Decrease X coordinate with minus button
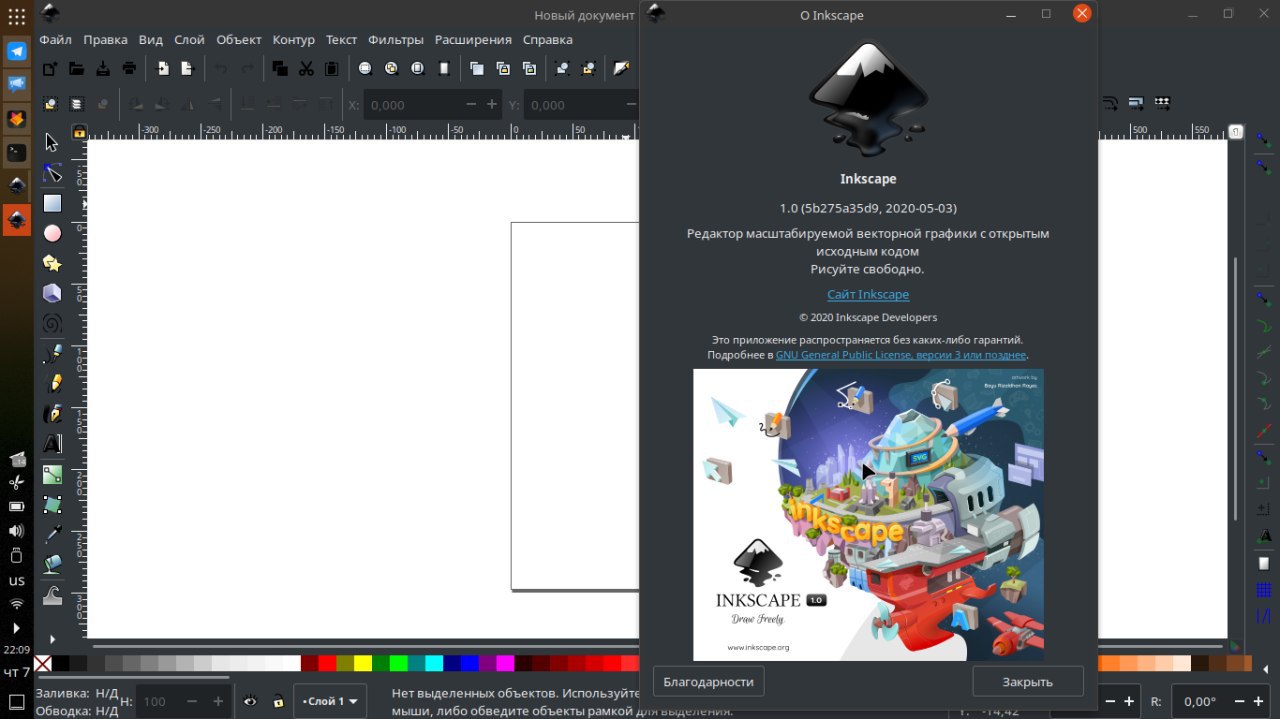This screenshot has height=719, width=1280. click(472, 104)
